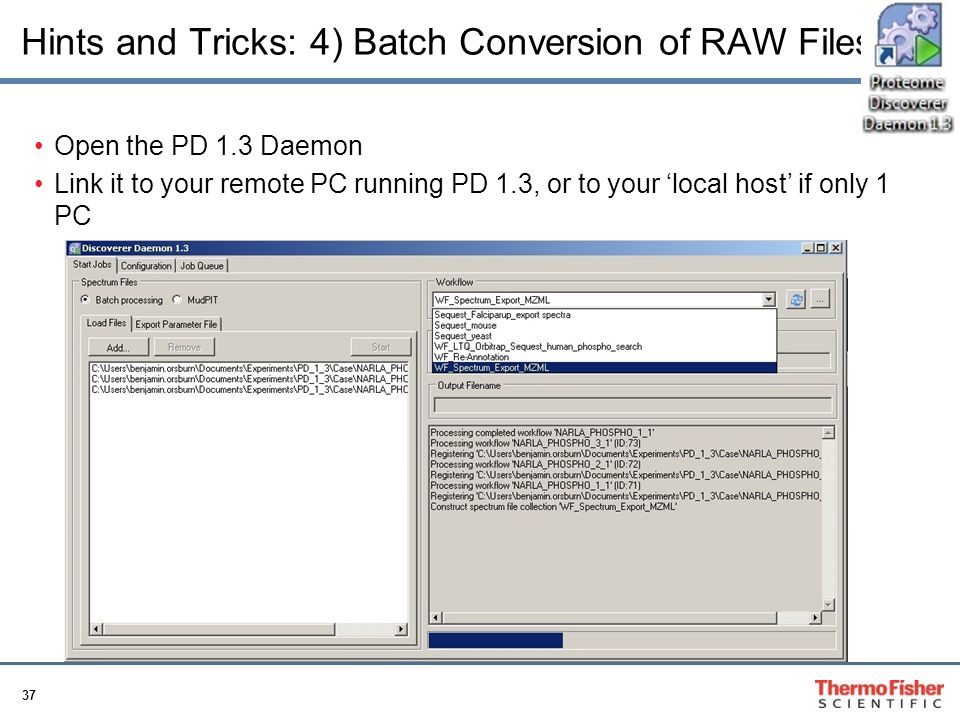Viewport: 960px width, 720px height.
Task: Click the log pane horizontal scrollbar
Action: (626, 618)
